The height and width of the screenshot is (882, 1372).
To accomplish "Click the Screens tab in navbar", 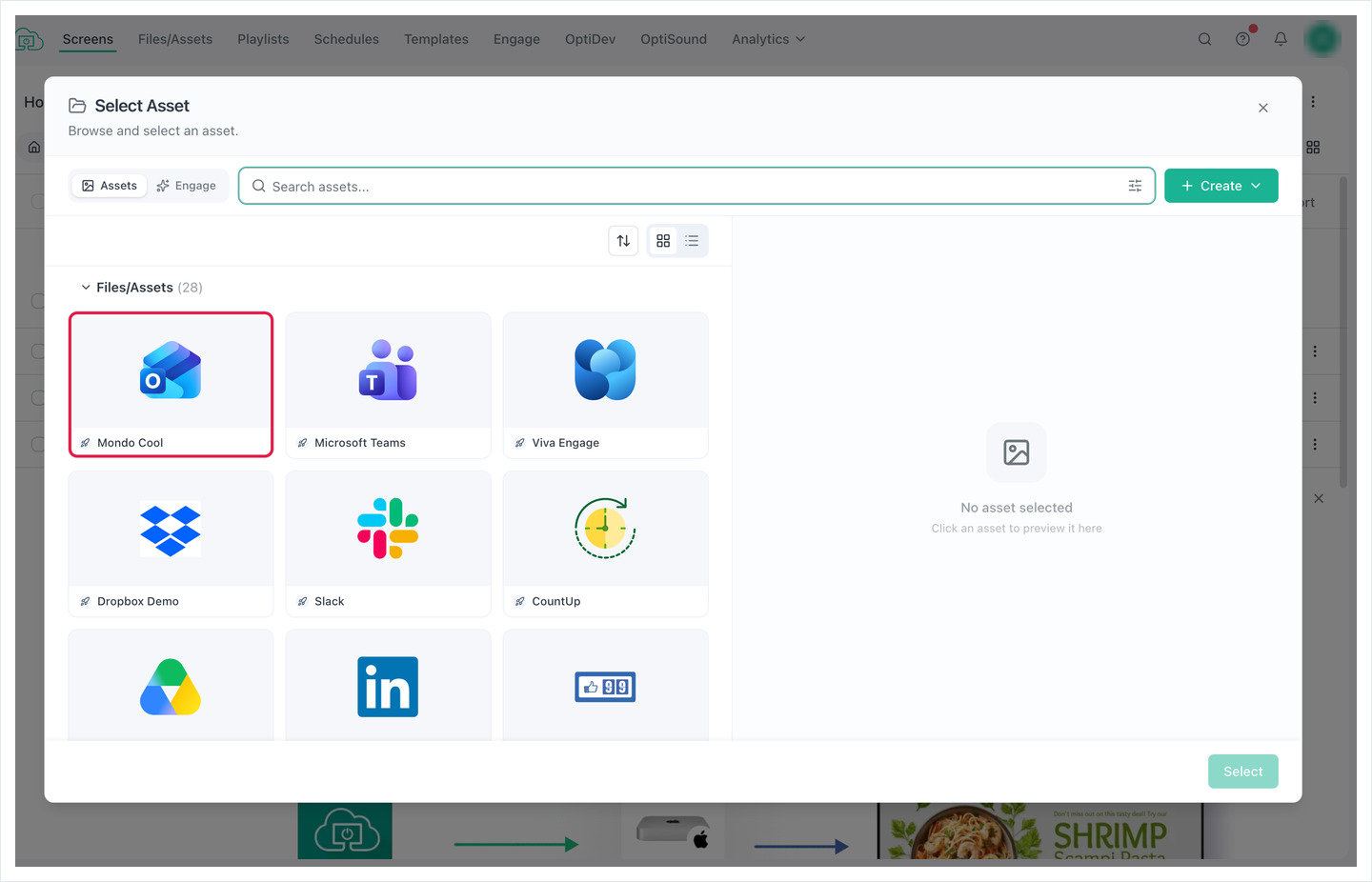I will pyautogui.click(x=88, y=39).
